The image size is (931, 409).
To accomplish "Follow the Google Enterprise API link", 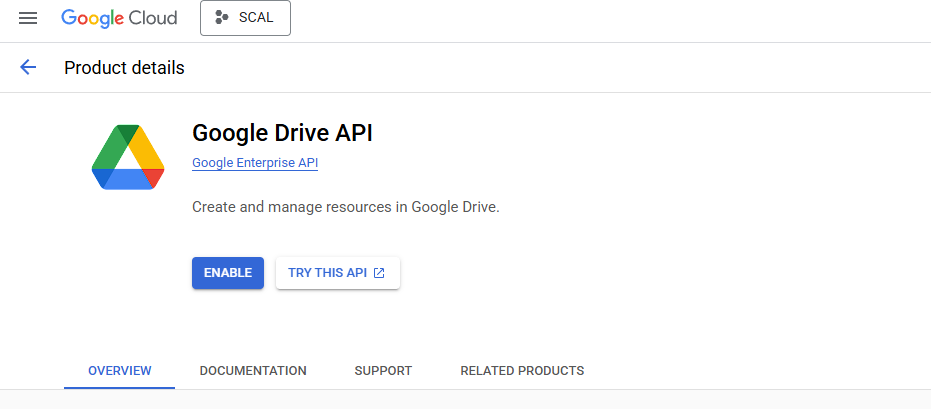I will coord(255,163).
